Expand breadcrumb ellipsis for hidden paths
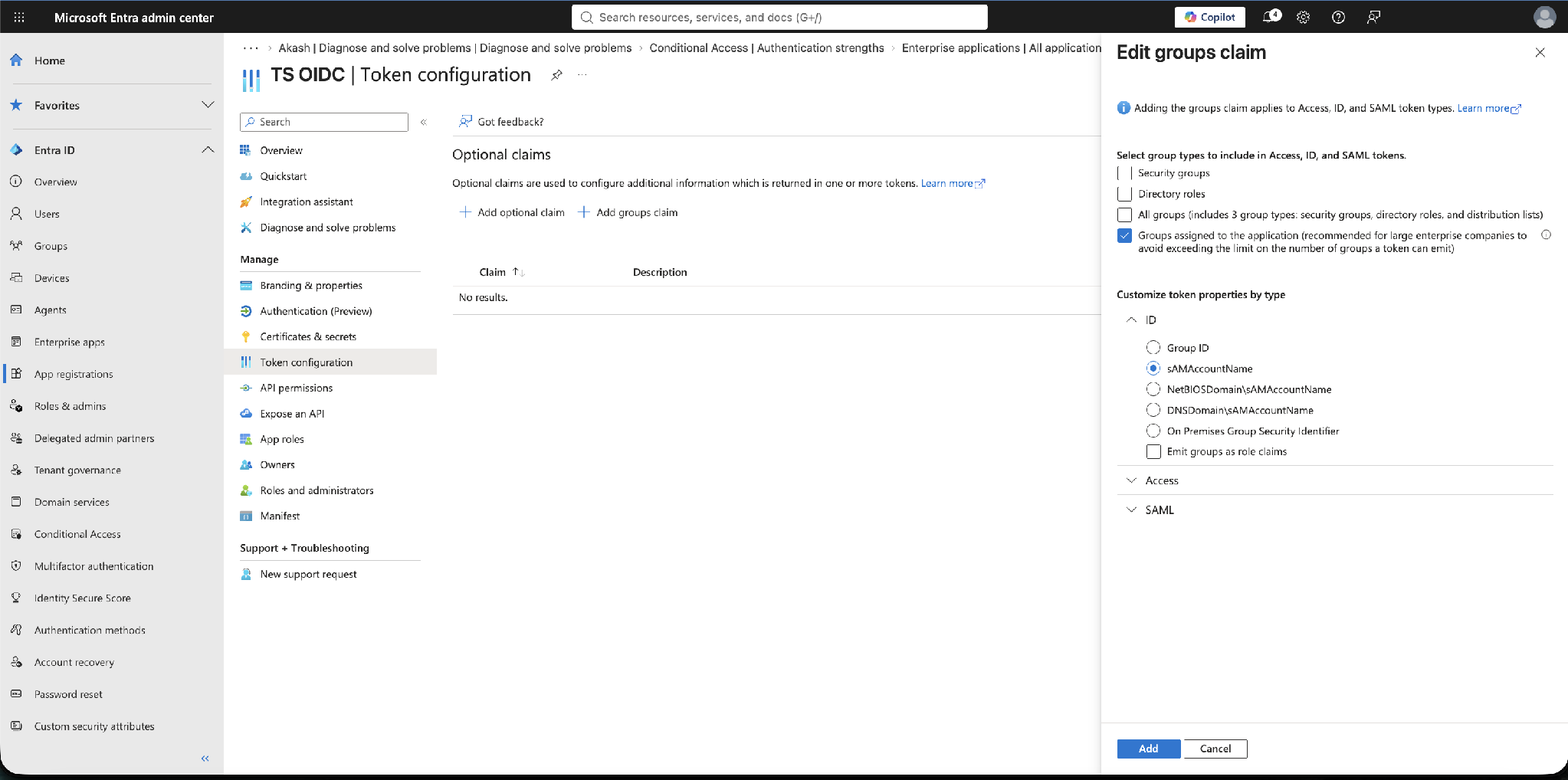 pos(251,48)
